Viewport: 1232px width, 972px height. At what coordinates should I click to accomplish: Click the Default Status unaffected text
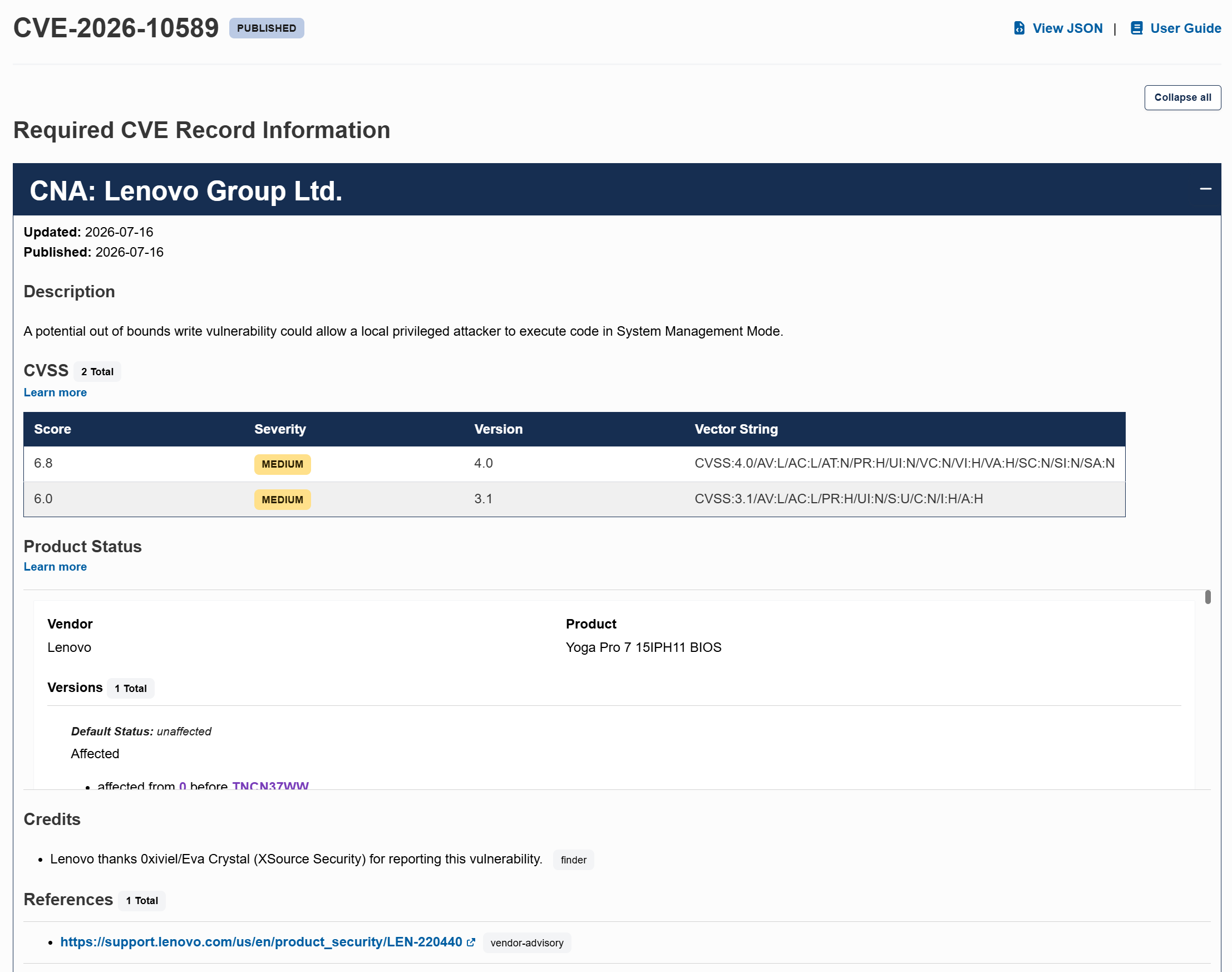coord(141,732)
